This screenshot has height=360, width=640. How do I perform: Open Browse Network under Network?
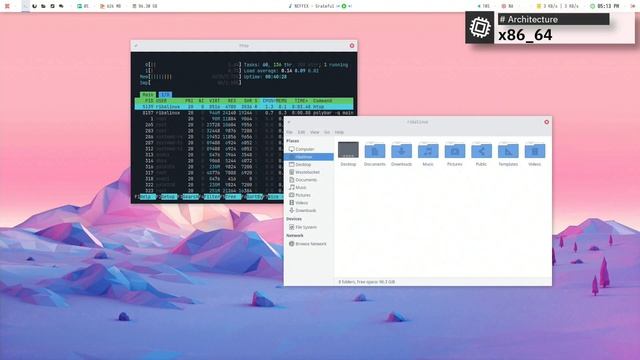309,244
